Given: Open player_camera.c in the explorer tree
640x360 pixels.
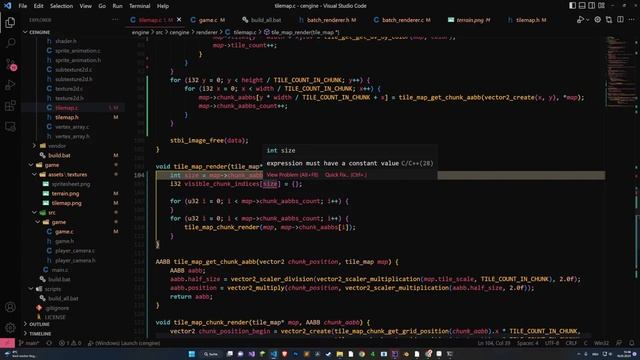Looking at the screenshot, I should coord(74,251).
